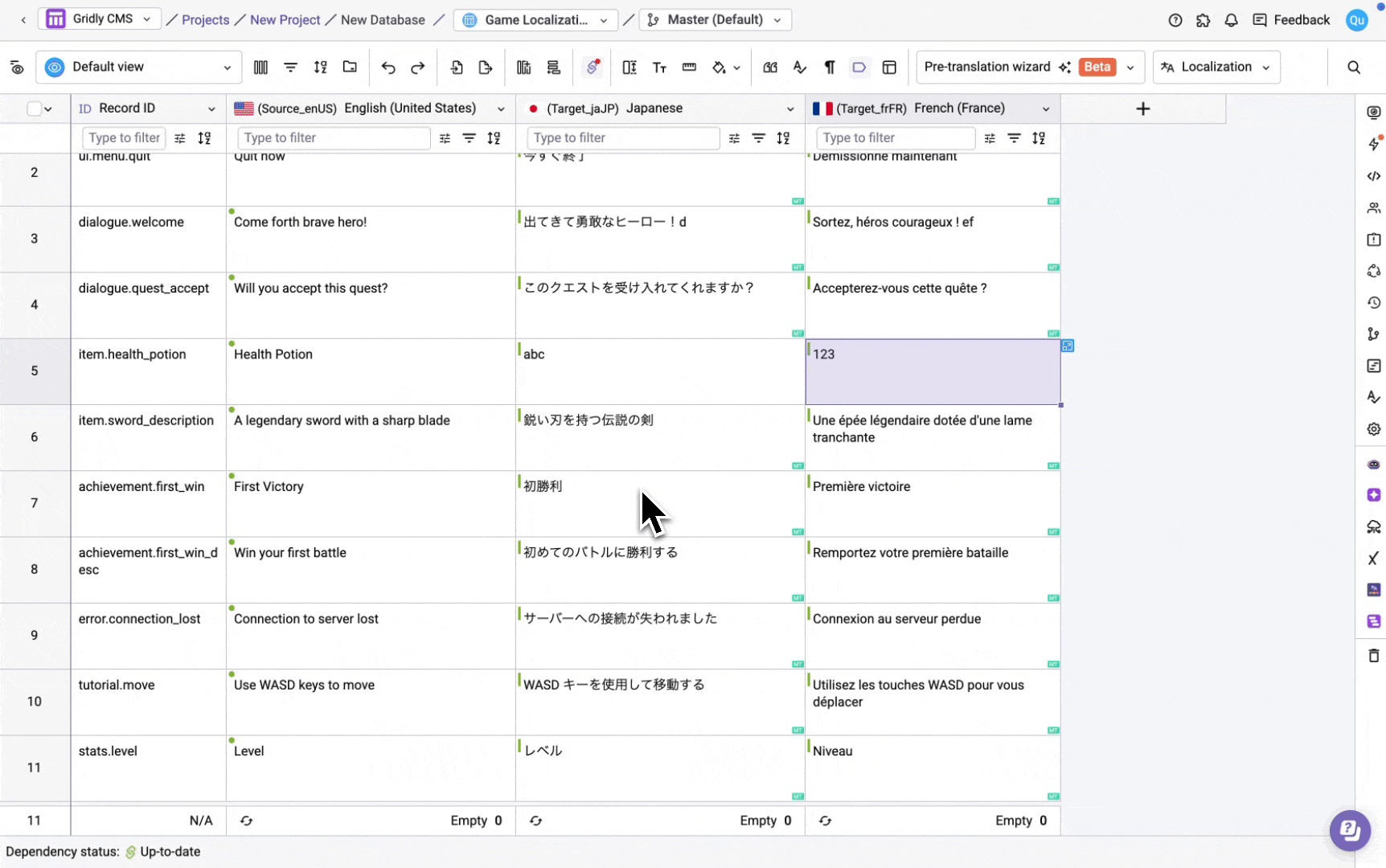
Task: Open the Master (Default) branch dropdown
Action: 715,20
